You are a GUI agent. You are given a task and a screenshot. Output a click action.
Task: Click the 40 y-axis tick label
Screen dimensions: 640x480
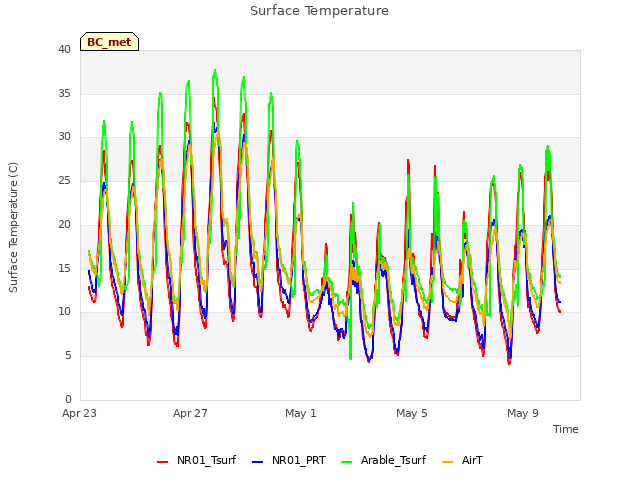coord(64,49)
